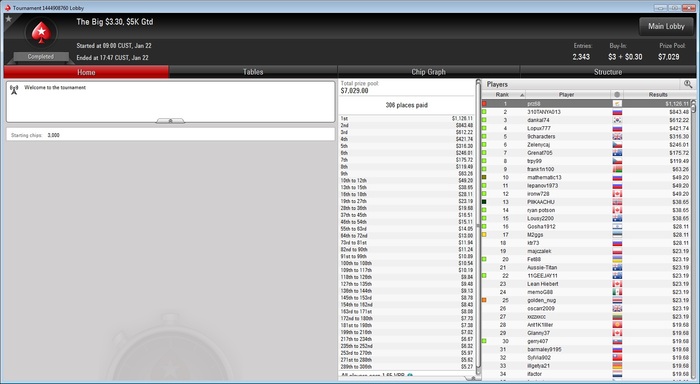Click the Israel flag beside Gosha1912
The image size is (700, 384).
[617, 226]
